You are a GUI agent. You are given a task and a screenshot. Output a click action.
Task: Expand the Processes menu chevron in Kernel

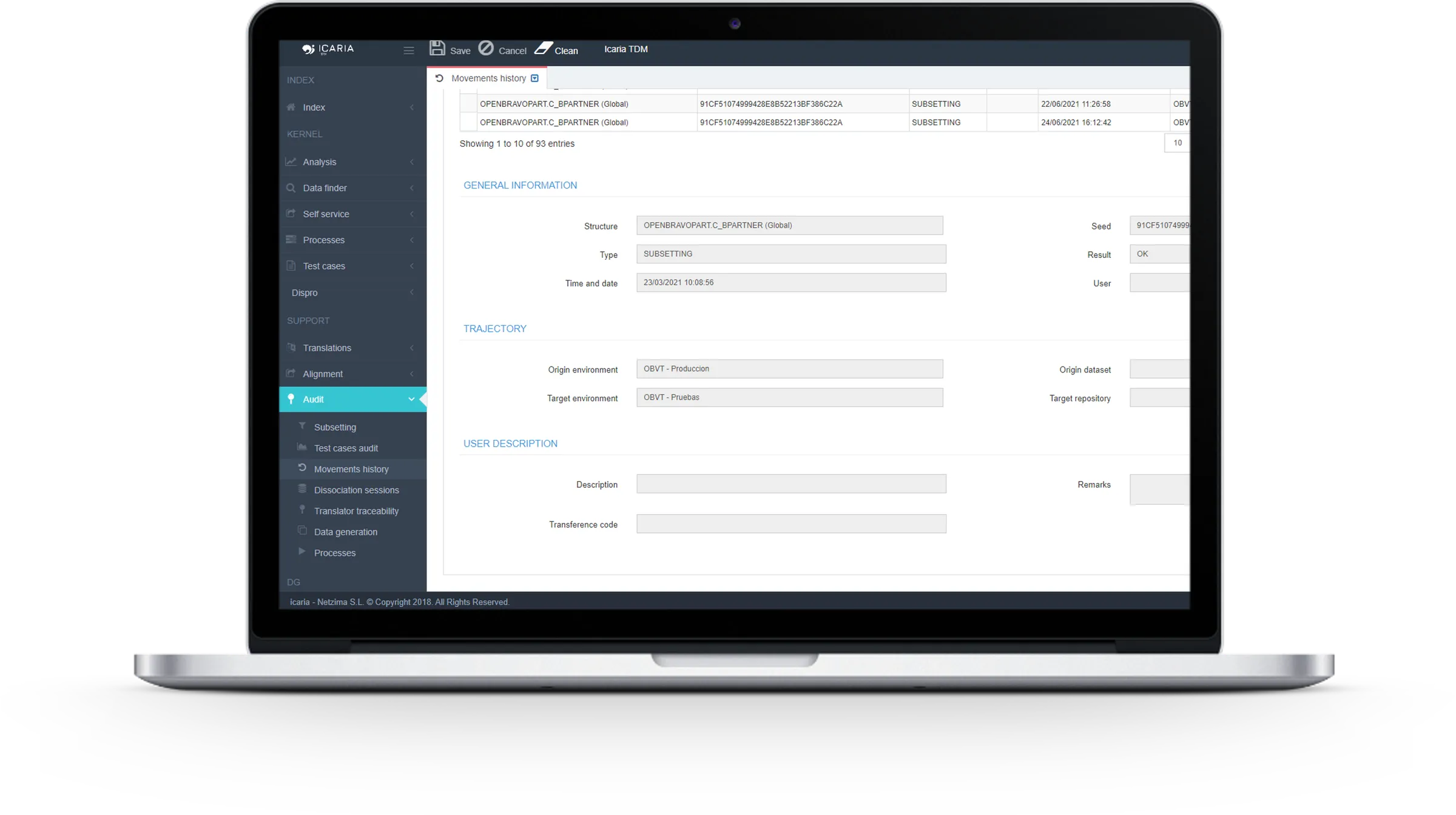(412, 240)
